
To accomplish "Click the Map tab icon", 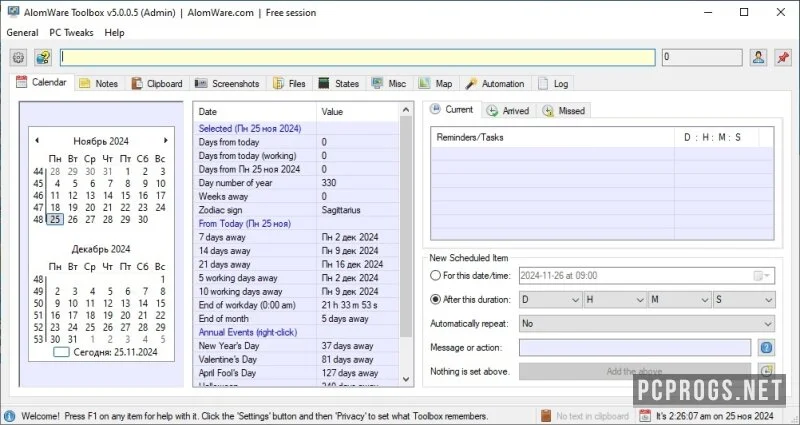I will 424,83.
